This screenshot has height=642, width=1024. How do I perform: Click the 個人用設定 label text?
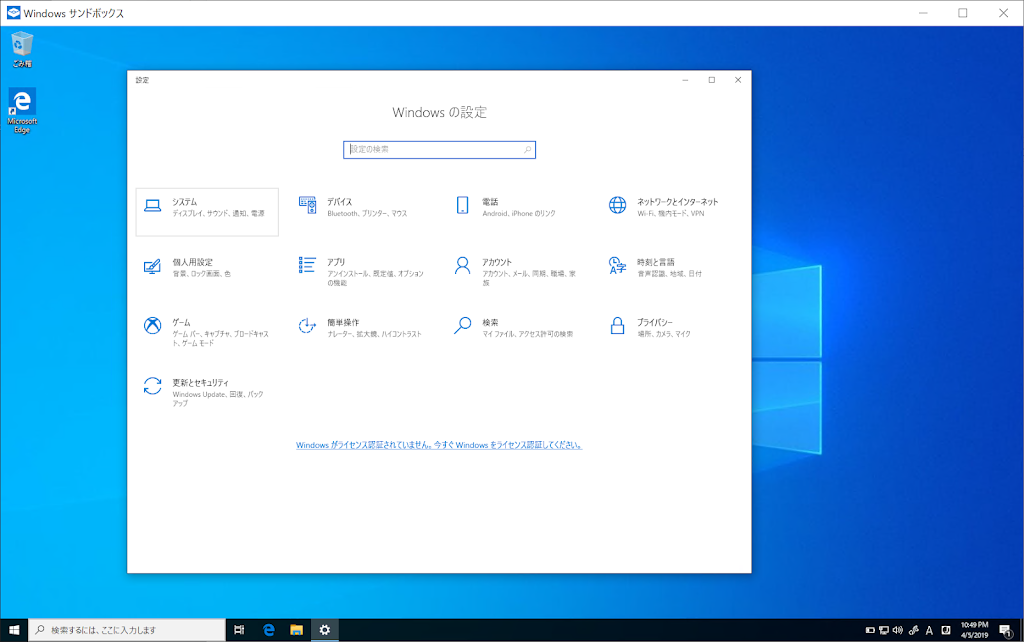192,262
